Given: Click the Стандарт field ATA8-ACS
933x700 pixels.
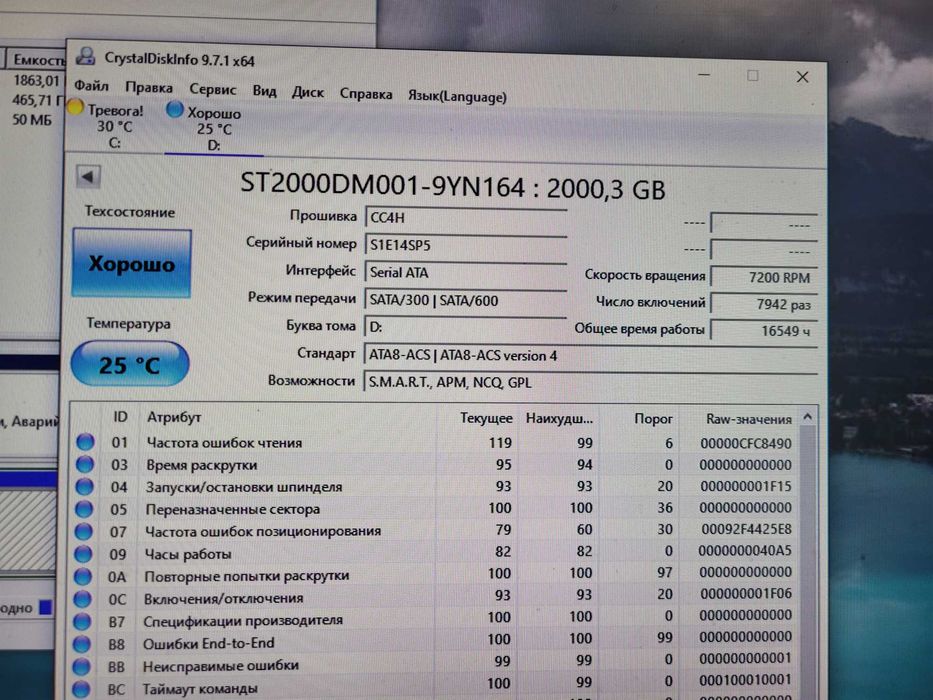Looking at the screenshot, I should 590,355.
